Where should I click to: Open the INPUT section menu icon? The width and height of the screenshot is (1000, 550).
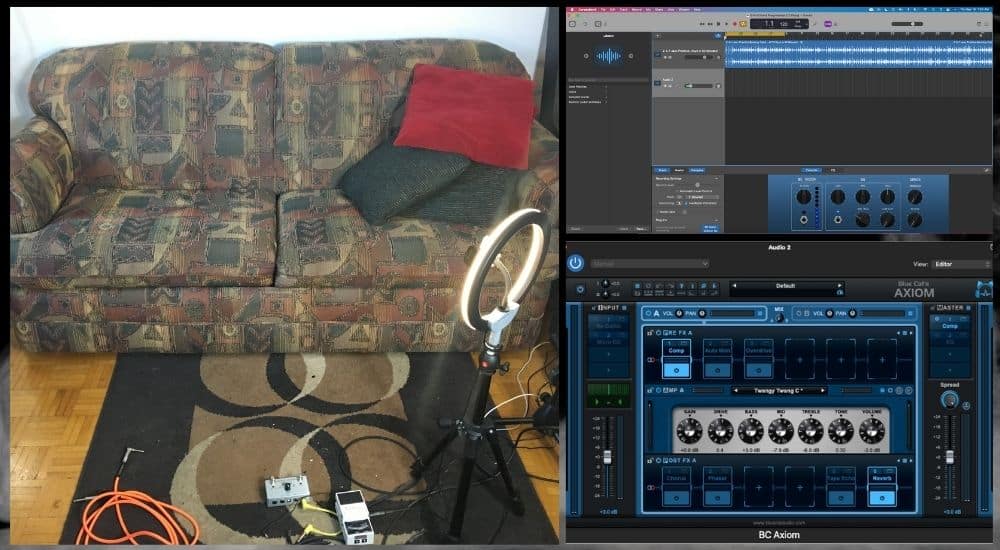click(624, 308)
